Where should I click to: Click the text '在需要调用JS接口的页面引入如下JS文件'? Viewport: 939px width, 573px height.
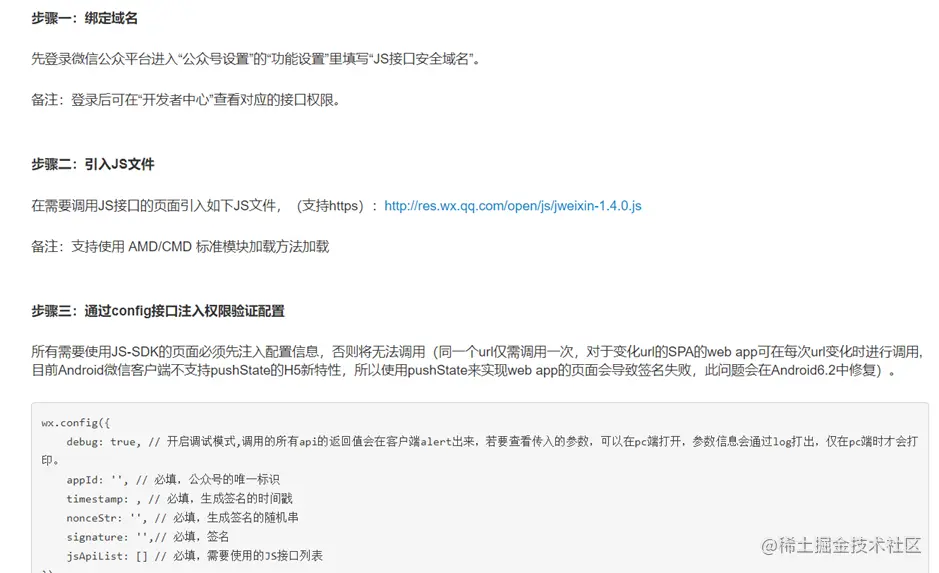click(x=153, y=206)
